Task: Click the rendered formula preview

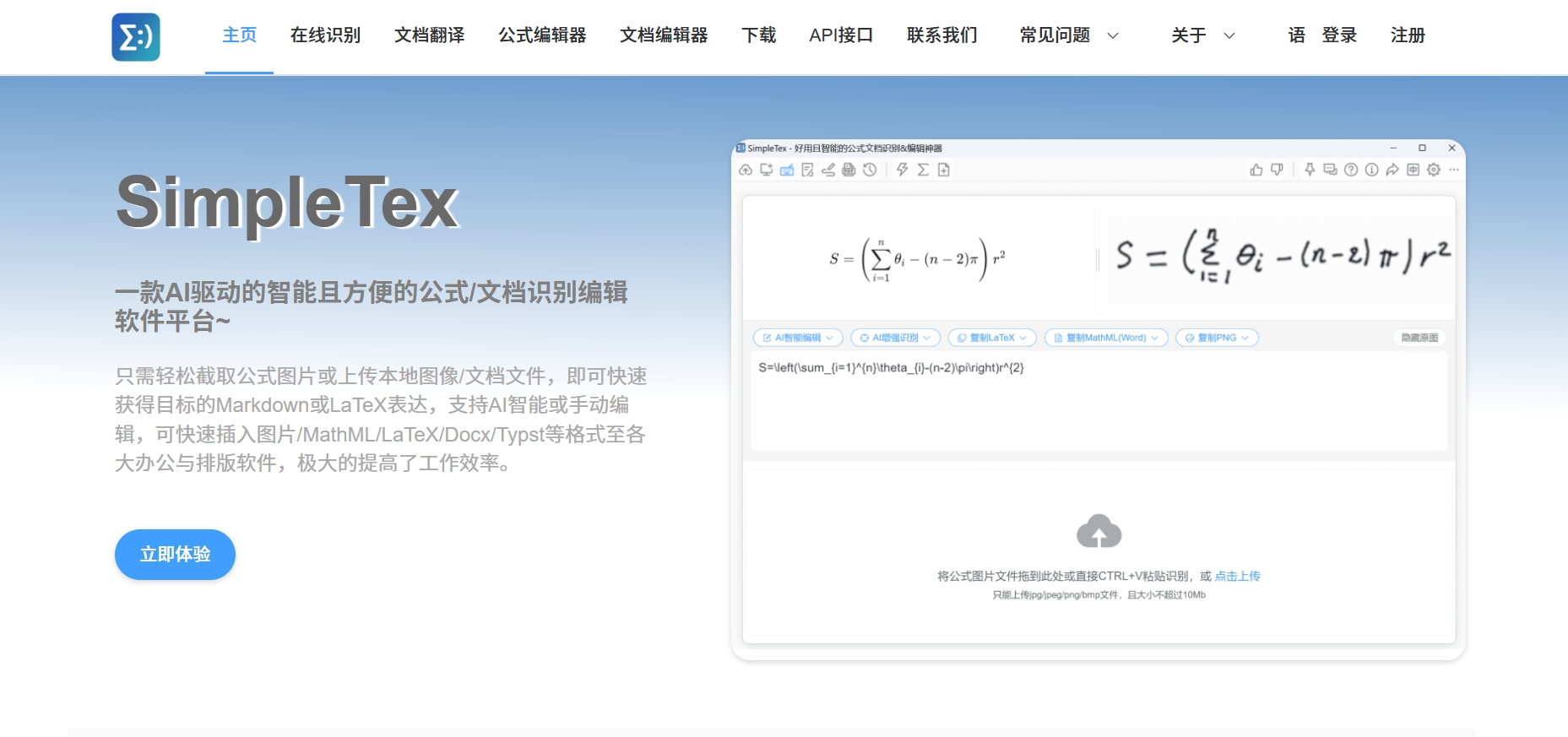Action: 918,258
